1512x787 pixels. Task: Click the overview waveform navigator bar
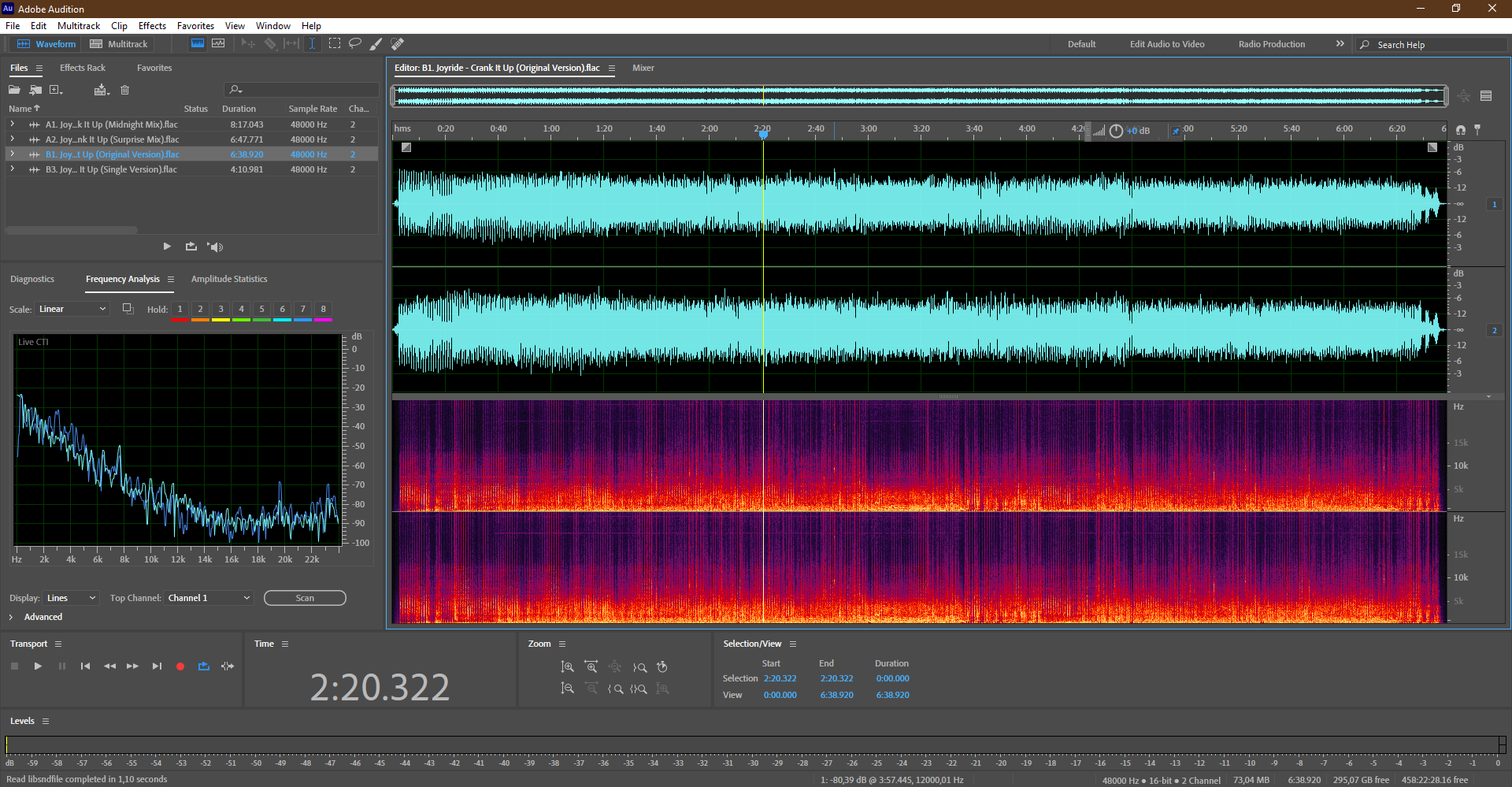920,96
